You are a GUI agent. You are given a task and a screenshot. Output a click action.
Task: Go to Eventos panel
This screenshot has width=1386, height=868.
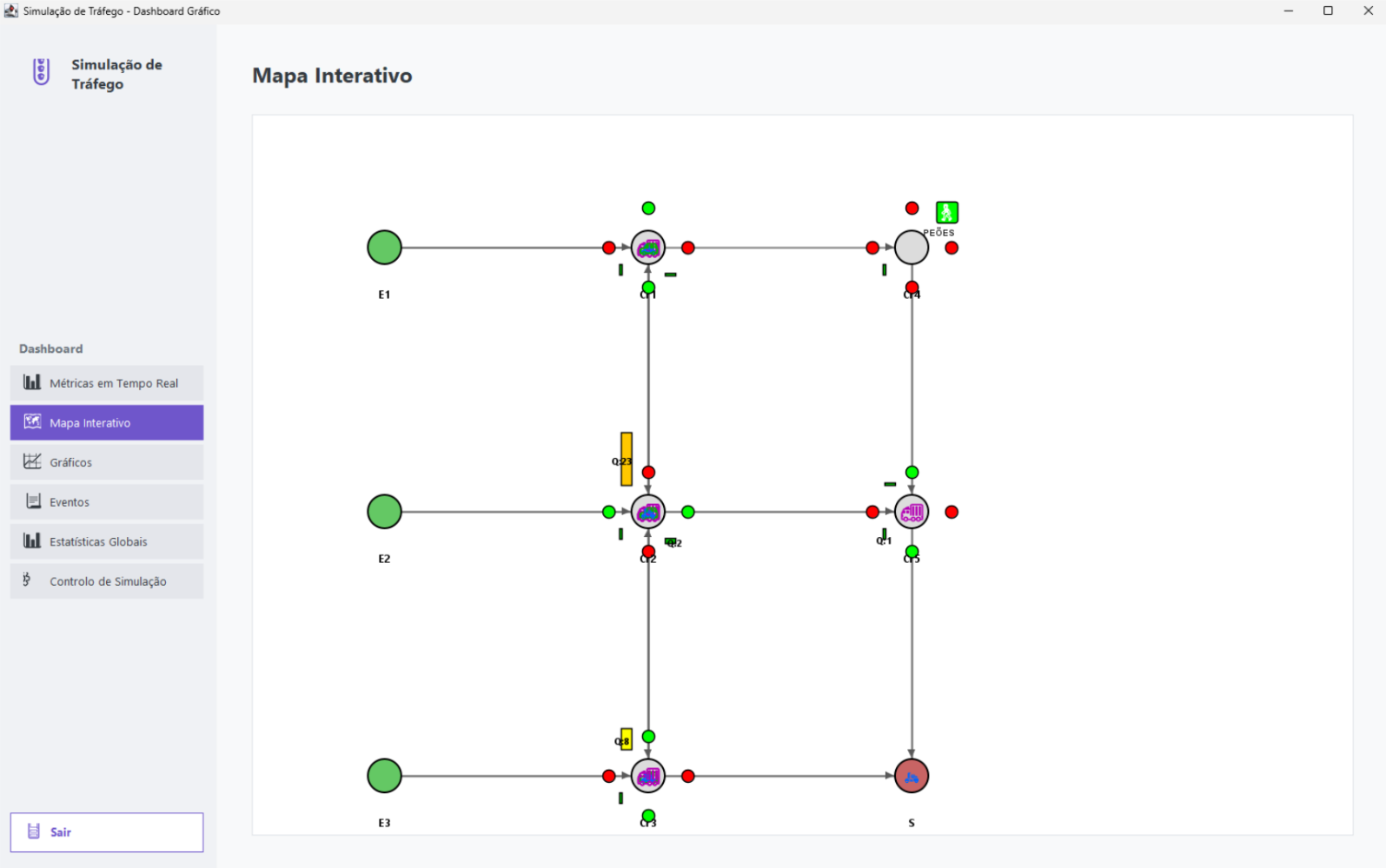click(107, 502)
